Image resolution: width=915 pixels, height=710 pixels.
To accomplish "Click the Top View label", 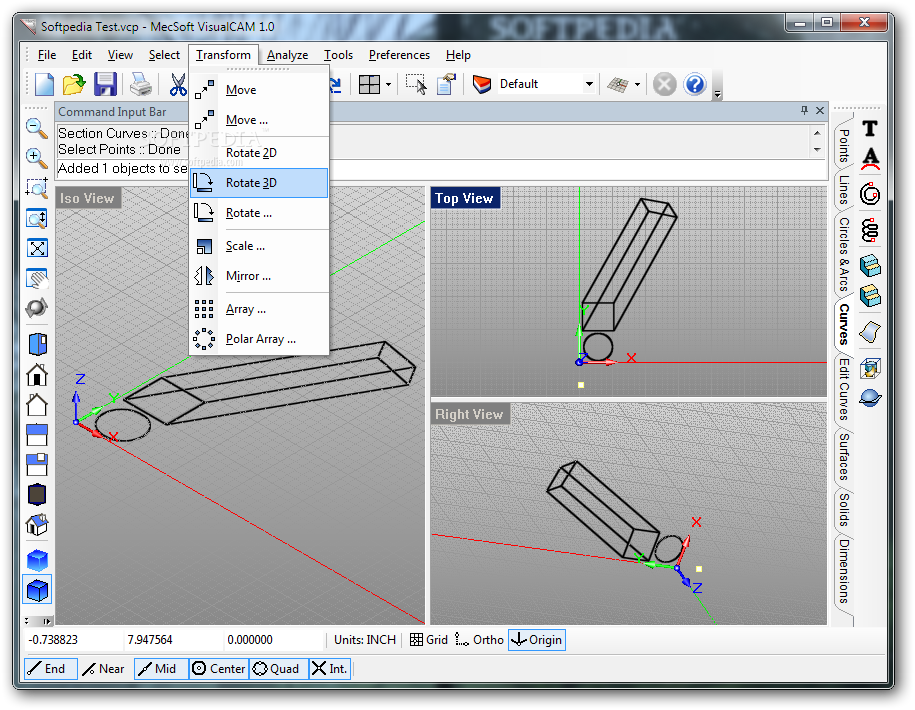I will 465,198.
